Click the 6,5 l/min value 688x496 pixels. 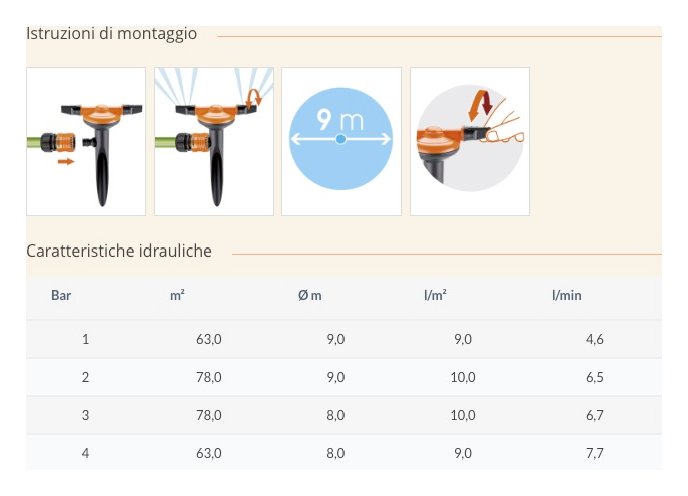point(594,377)
